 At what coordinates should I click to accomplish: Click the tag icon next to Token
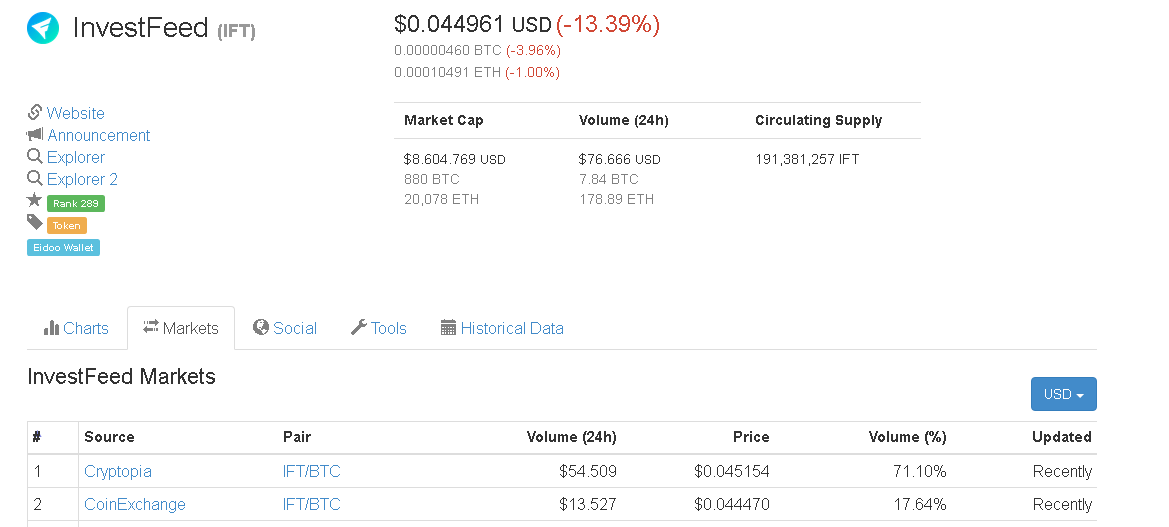35,222
